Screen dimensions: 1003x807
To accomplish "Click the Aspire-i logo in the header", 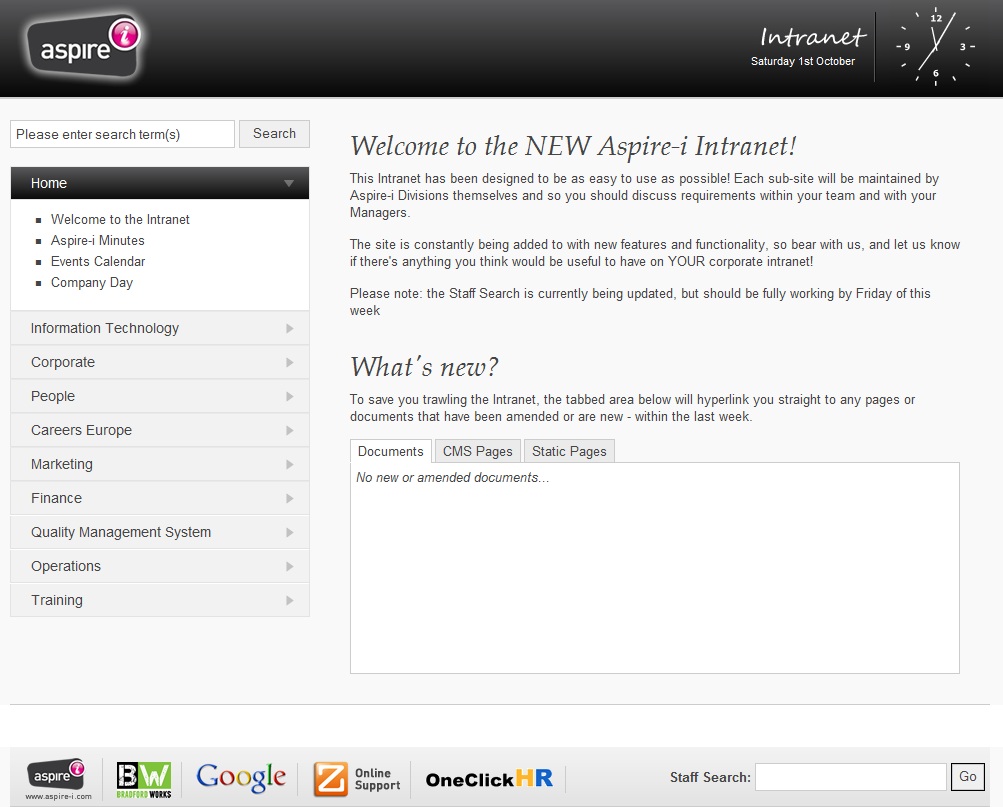I will [x=83, y=47].
